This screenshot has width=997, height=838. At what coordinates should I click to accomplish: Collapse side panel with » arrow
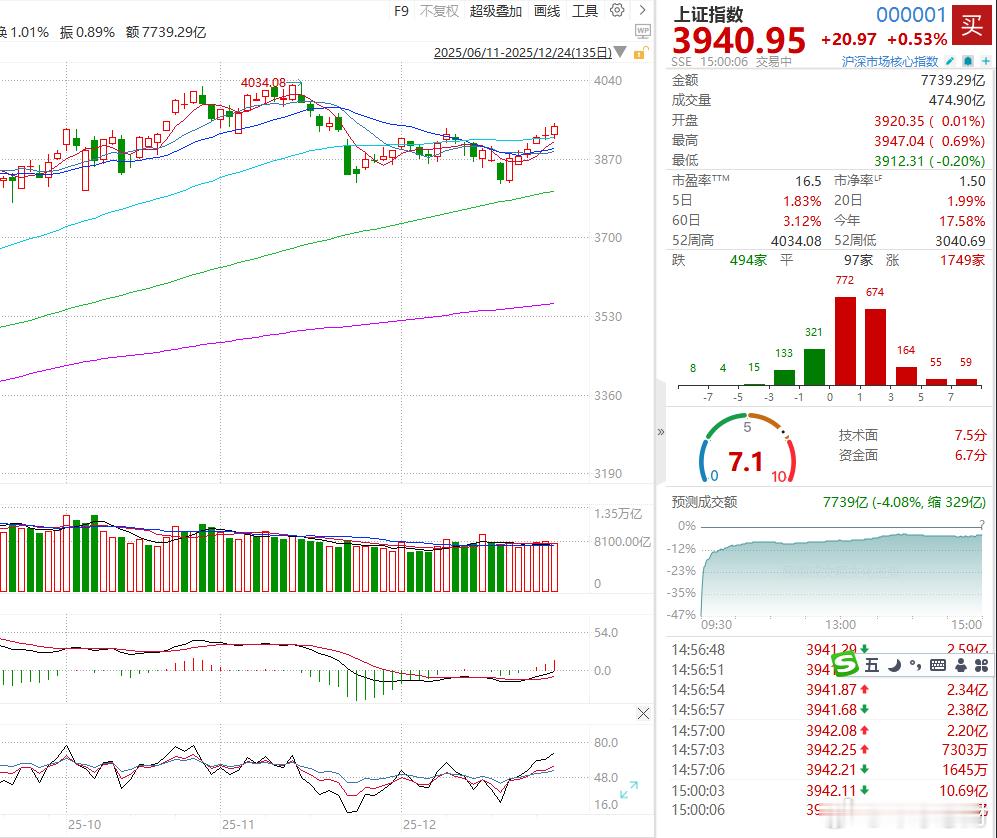[x=661, y=432]
